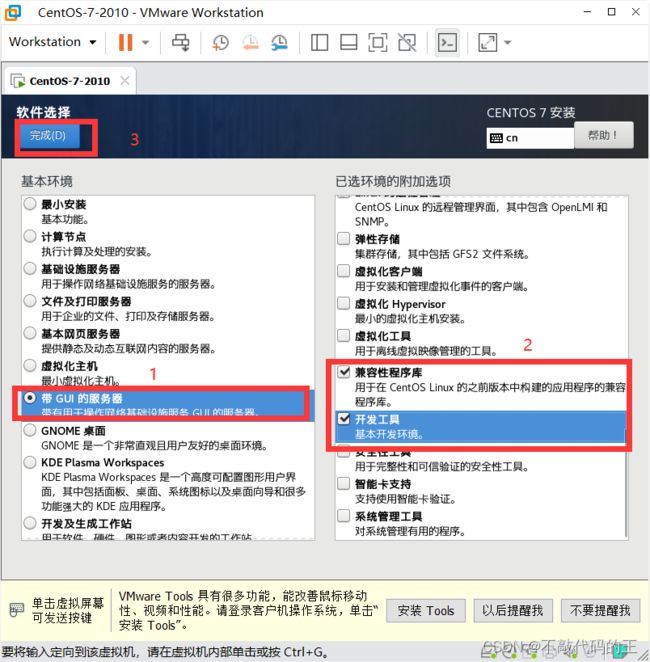Maximize the VMware Workstation window
This screenshot has width=650, height=662.
point(611,12)
